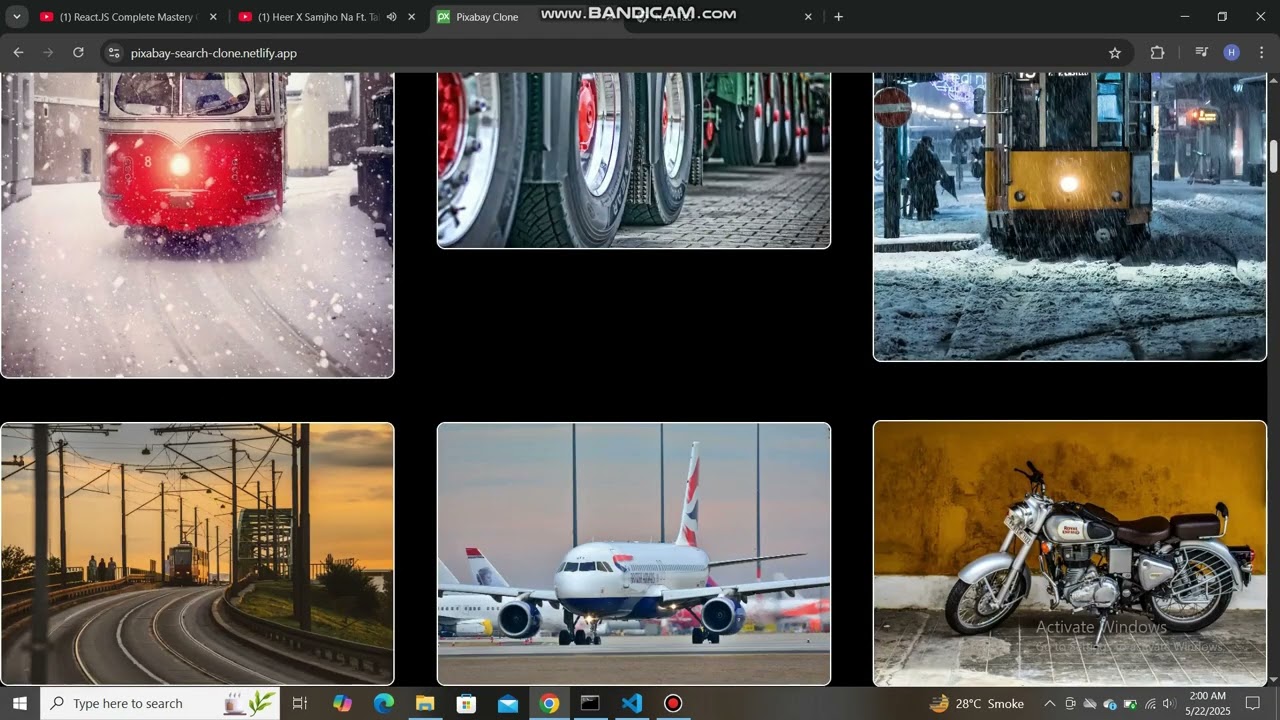
Task: Select the Pixabay Clone tab
Action: pyautogui.click(x=527, y=17)
